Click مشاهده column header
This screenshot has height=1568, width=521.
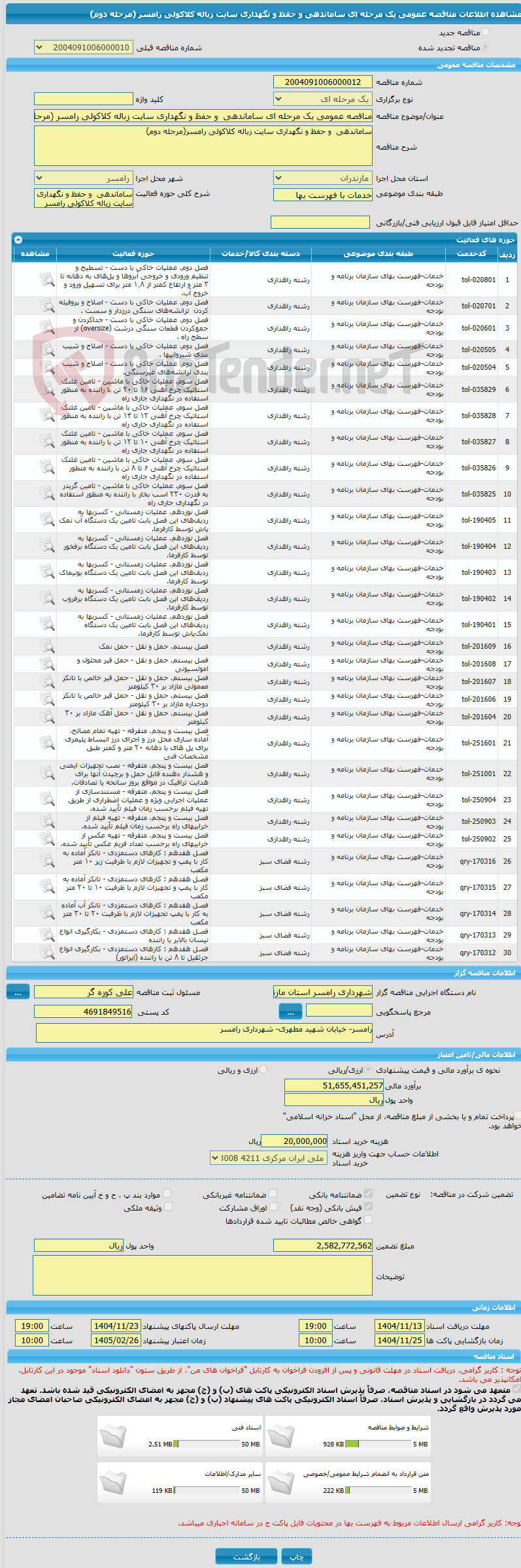click(x=35, y=253)
